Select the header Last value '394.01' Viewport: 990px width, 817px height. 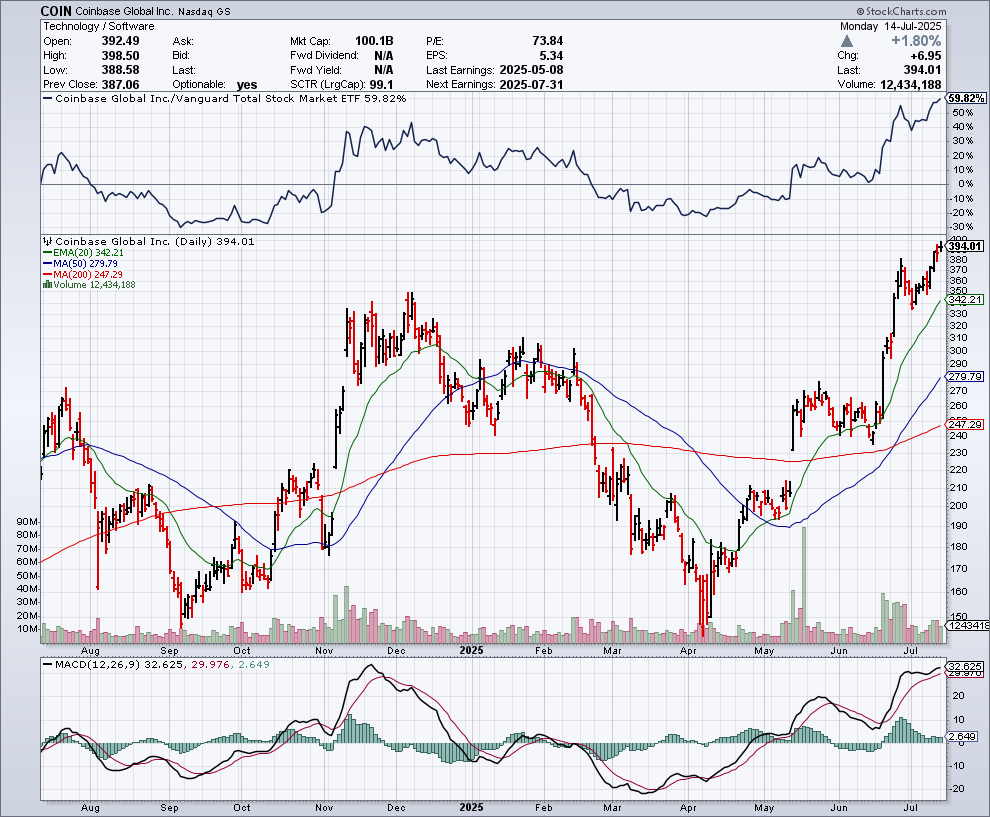click(x=922, y=69)
